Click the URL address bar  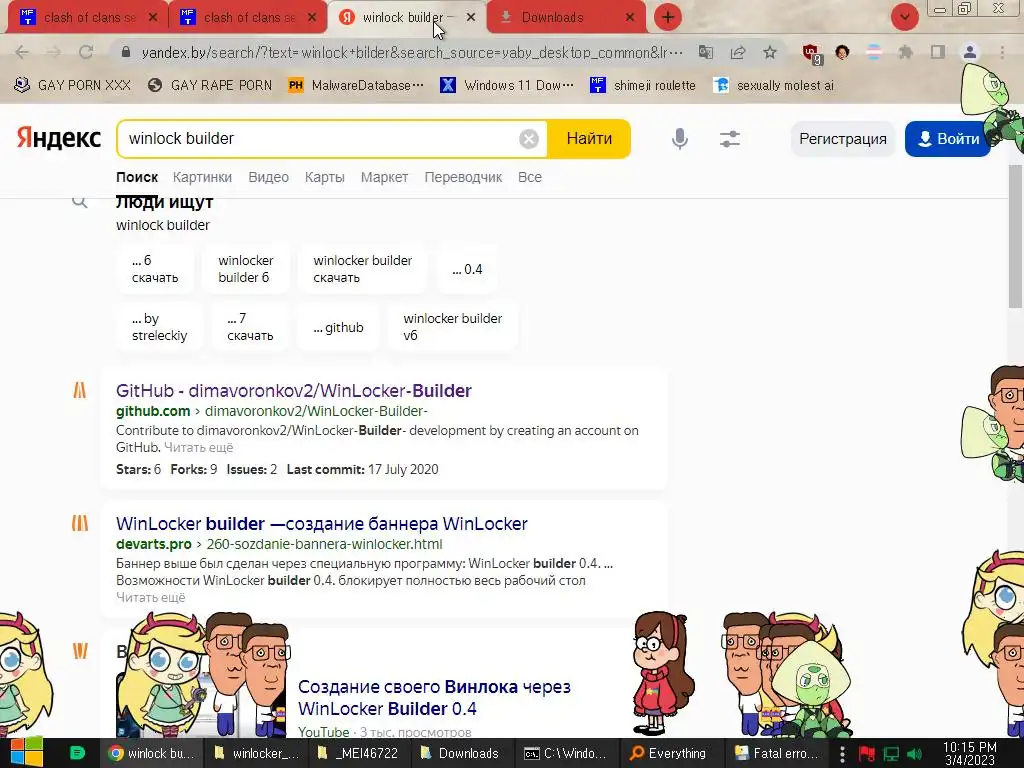click(411, 52)
